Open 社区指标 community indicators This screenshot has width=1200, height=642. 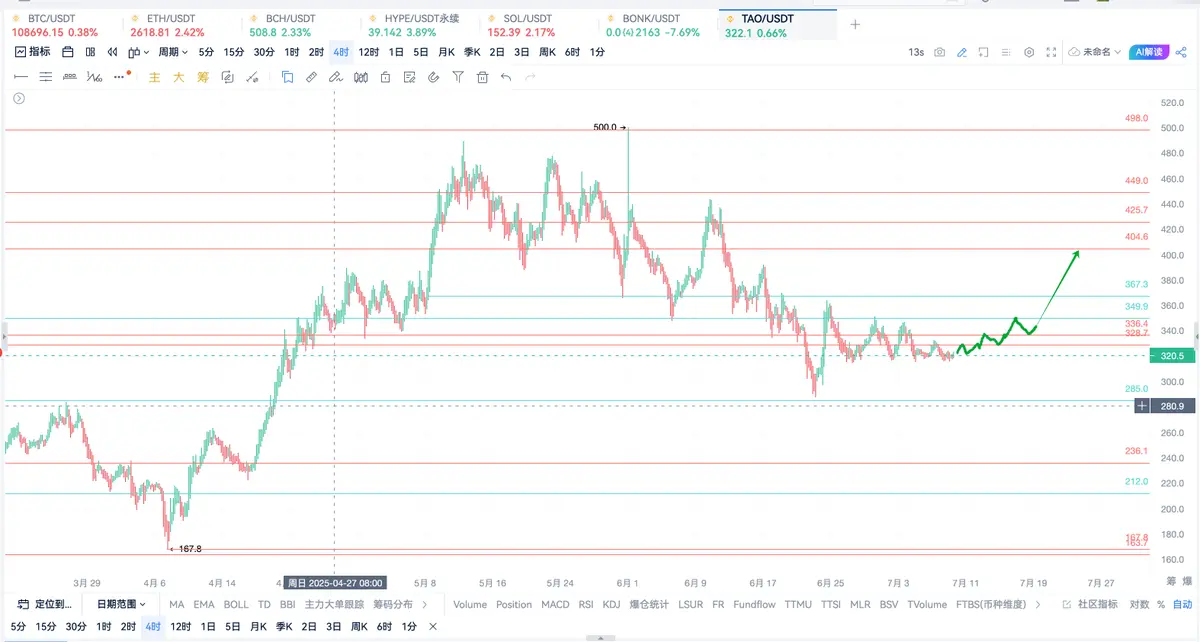coord(1090,604)
